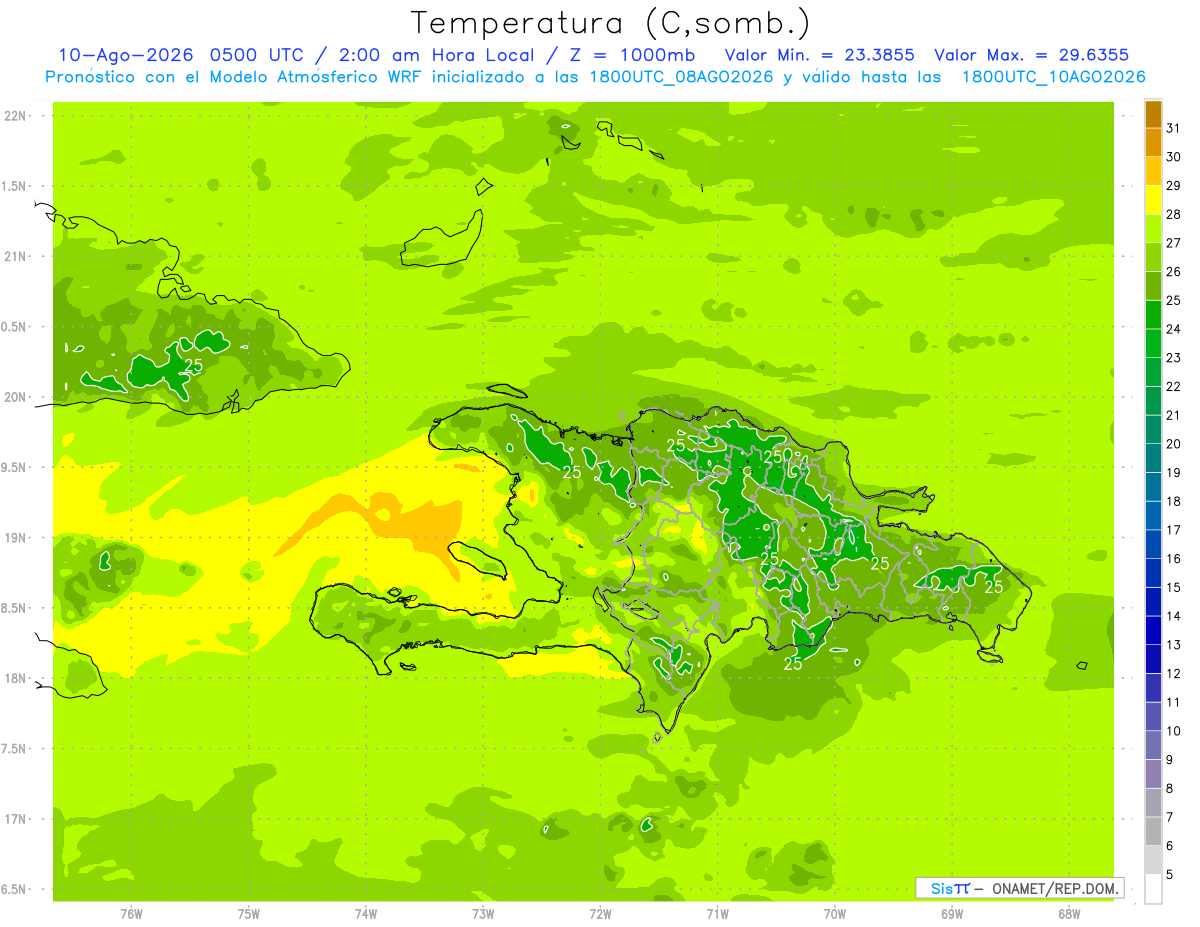Pick the bright green 24–25 legend swatch
This screenshot has height=927, width=1200.
pyautogui.click(x=1153, y=315)
